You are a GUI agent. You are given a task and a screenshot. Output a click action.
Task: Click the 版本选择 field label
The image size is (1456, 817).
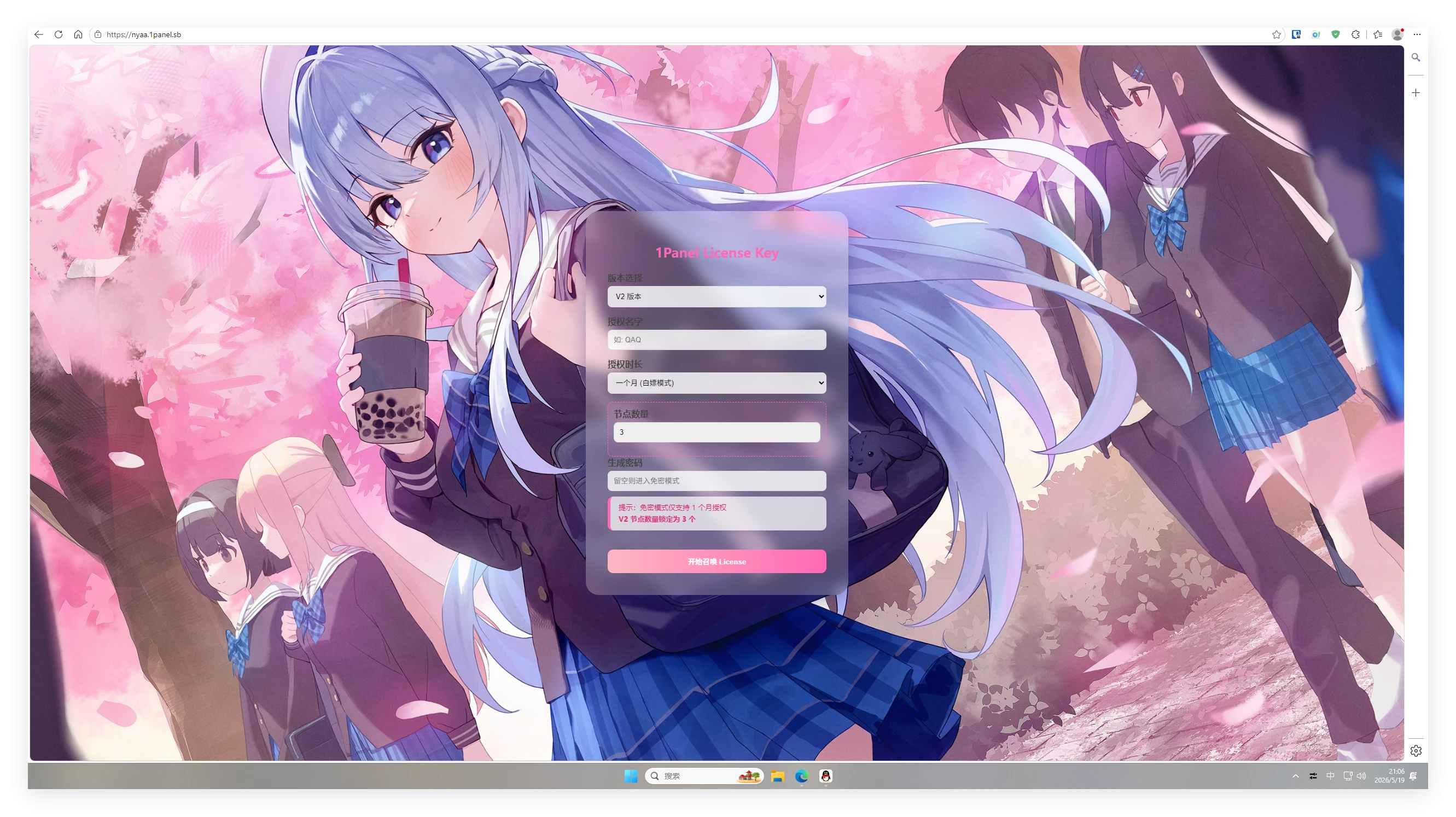(625, 278)
